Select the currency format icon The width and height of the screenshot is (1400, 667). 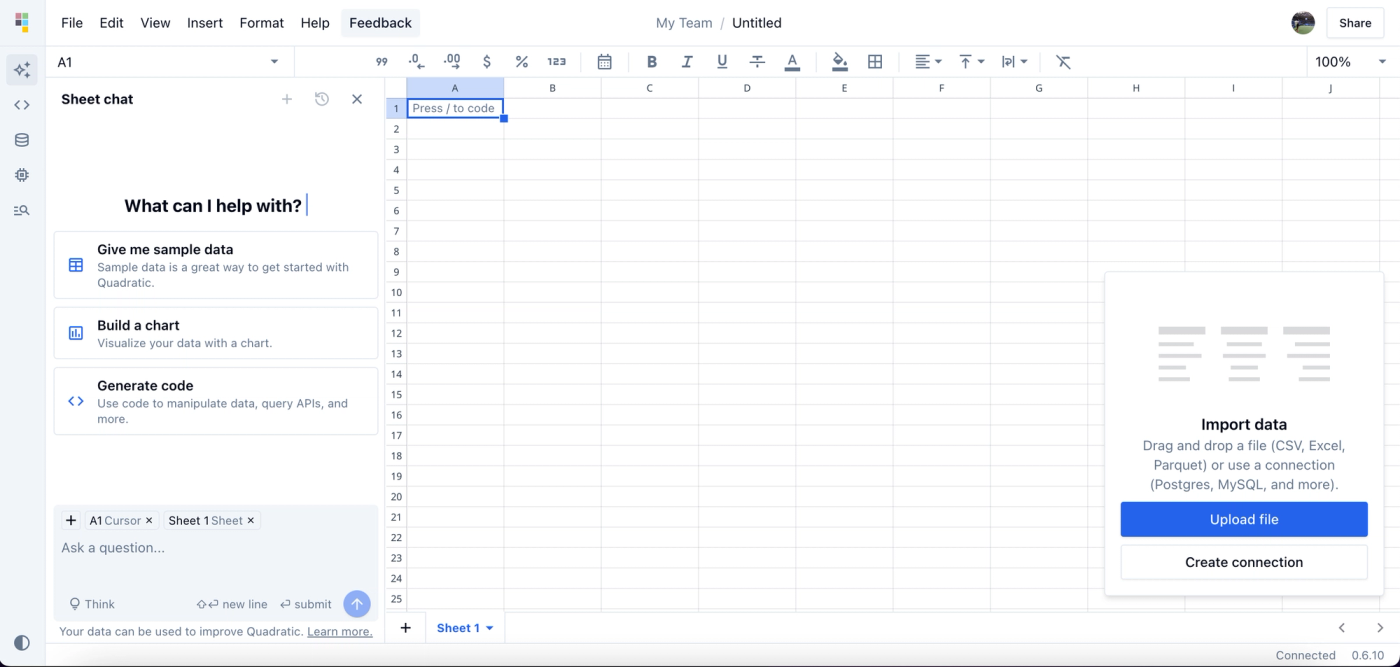[x=487, y=61]
